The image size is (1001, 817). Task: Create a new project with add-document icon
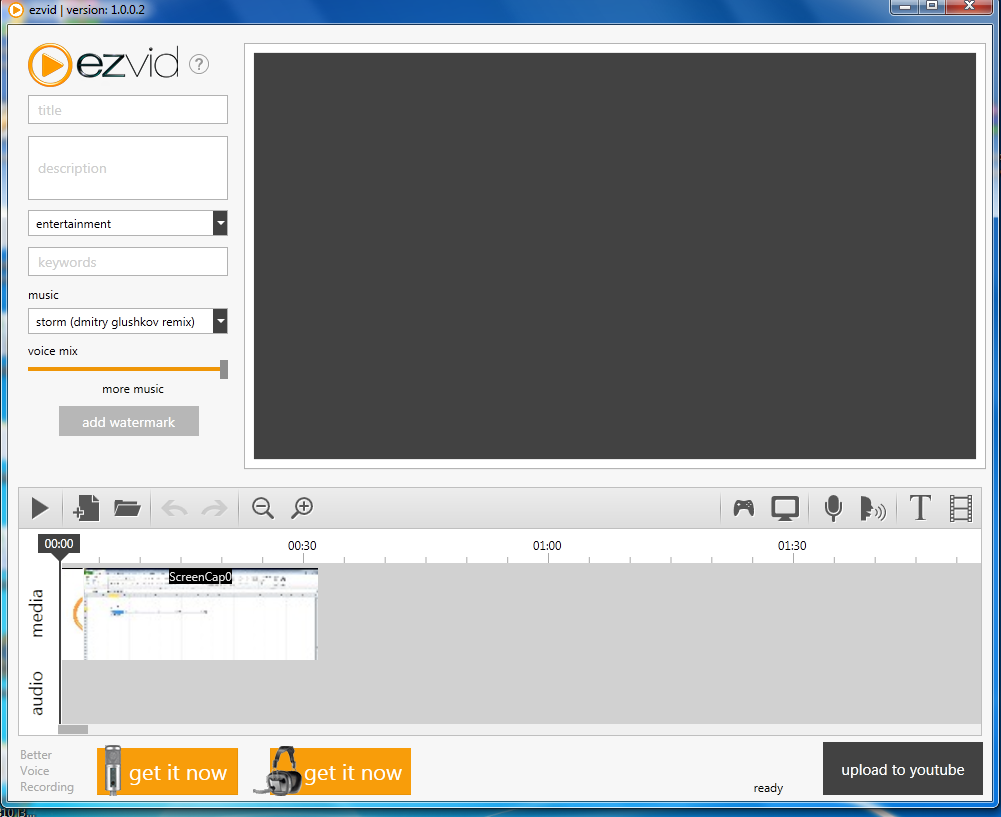click(86, 509)
